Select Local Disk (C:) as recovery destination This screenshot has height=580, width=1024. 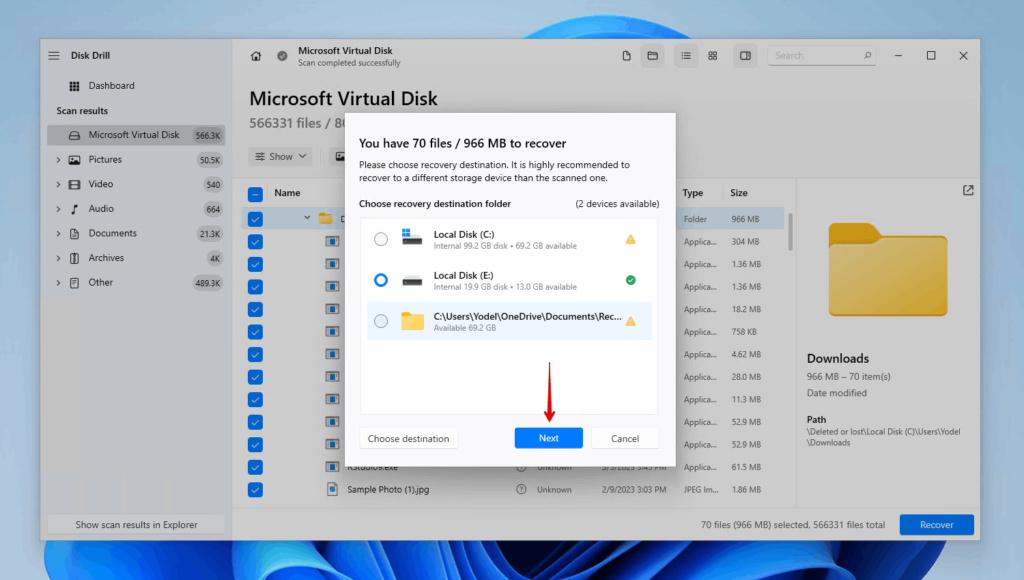click(380, 238)
